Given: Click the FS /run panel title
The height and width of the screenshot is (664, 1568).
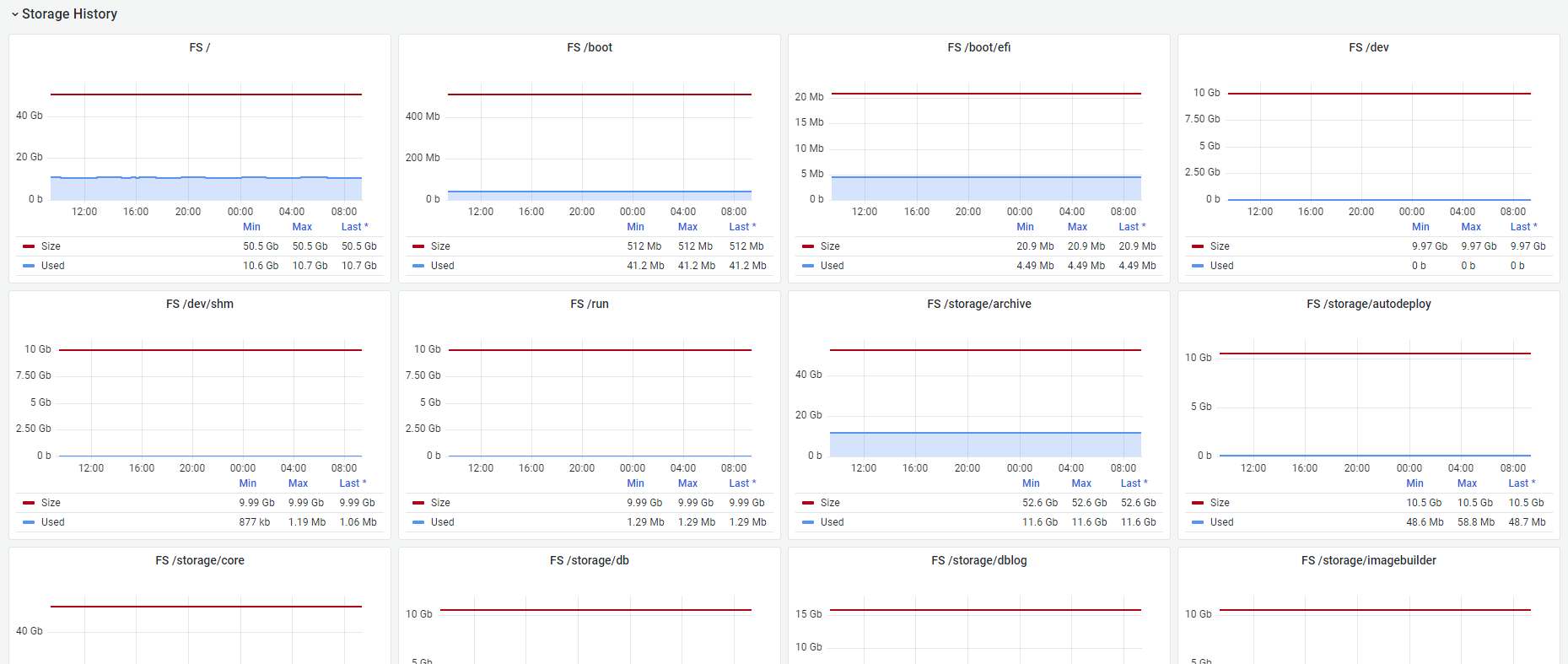Looking at the screenshot, I should point(590,304).
